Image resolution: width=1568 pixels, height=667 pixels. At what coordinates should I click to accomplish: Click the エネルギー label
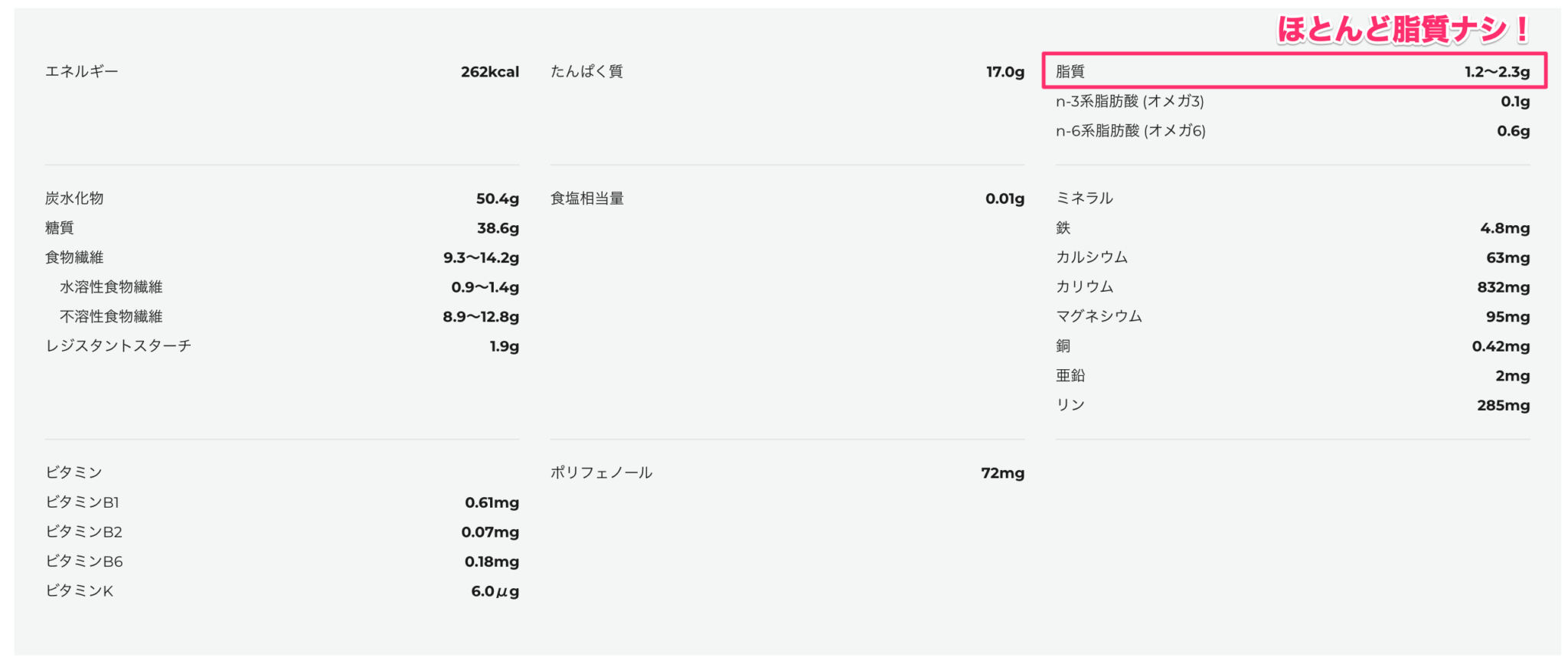82,72
